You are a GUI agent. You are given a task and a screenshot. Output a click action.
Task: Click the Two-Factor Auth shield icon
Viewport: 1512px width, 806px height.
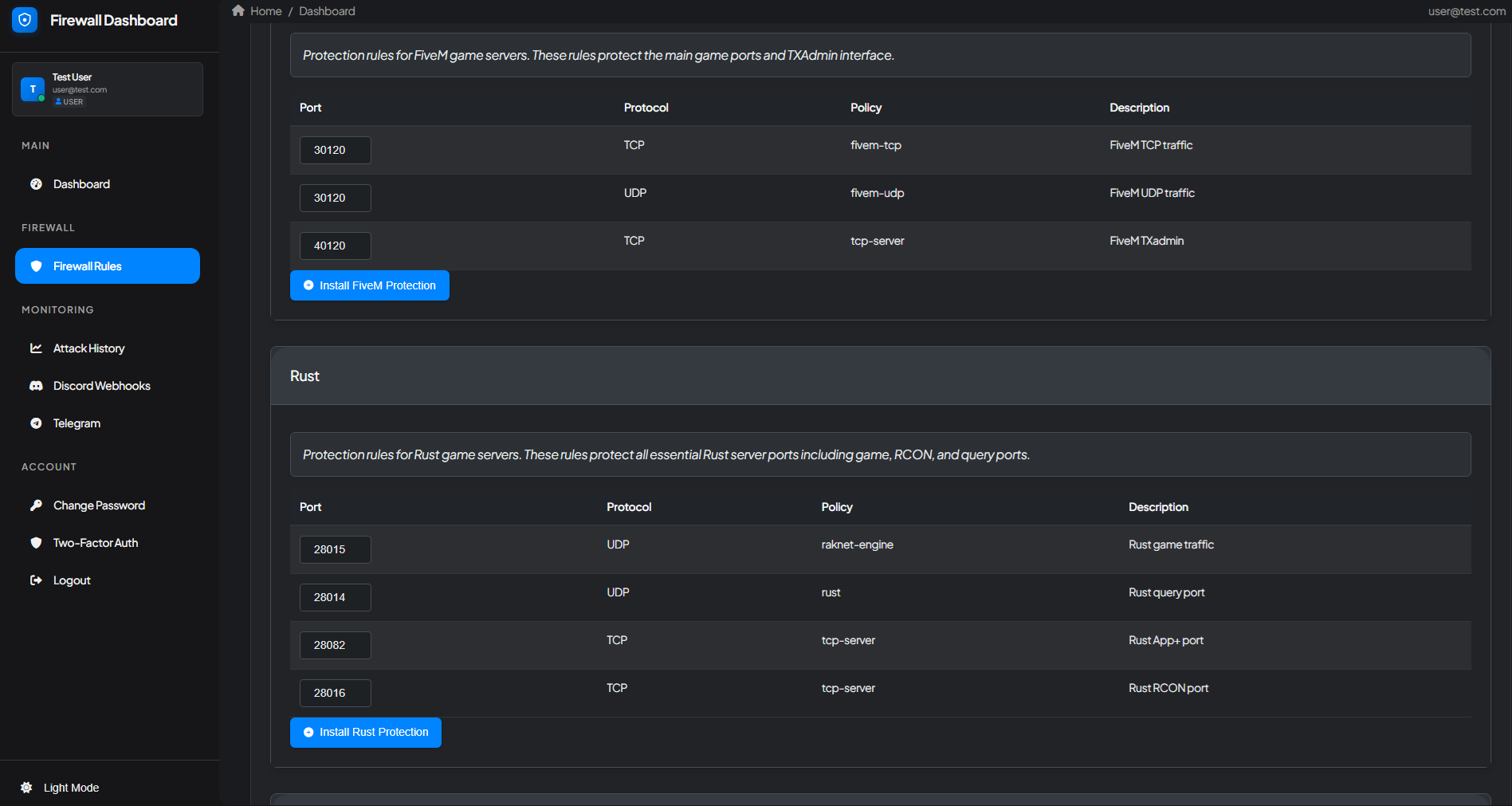pyautogui.click(x=36, y=543)
